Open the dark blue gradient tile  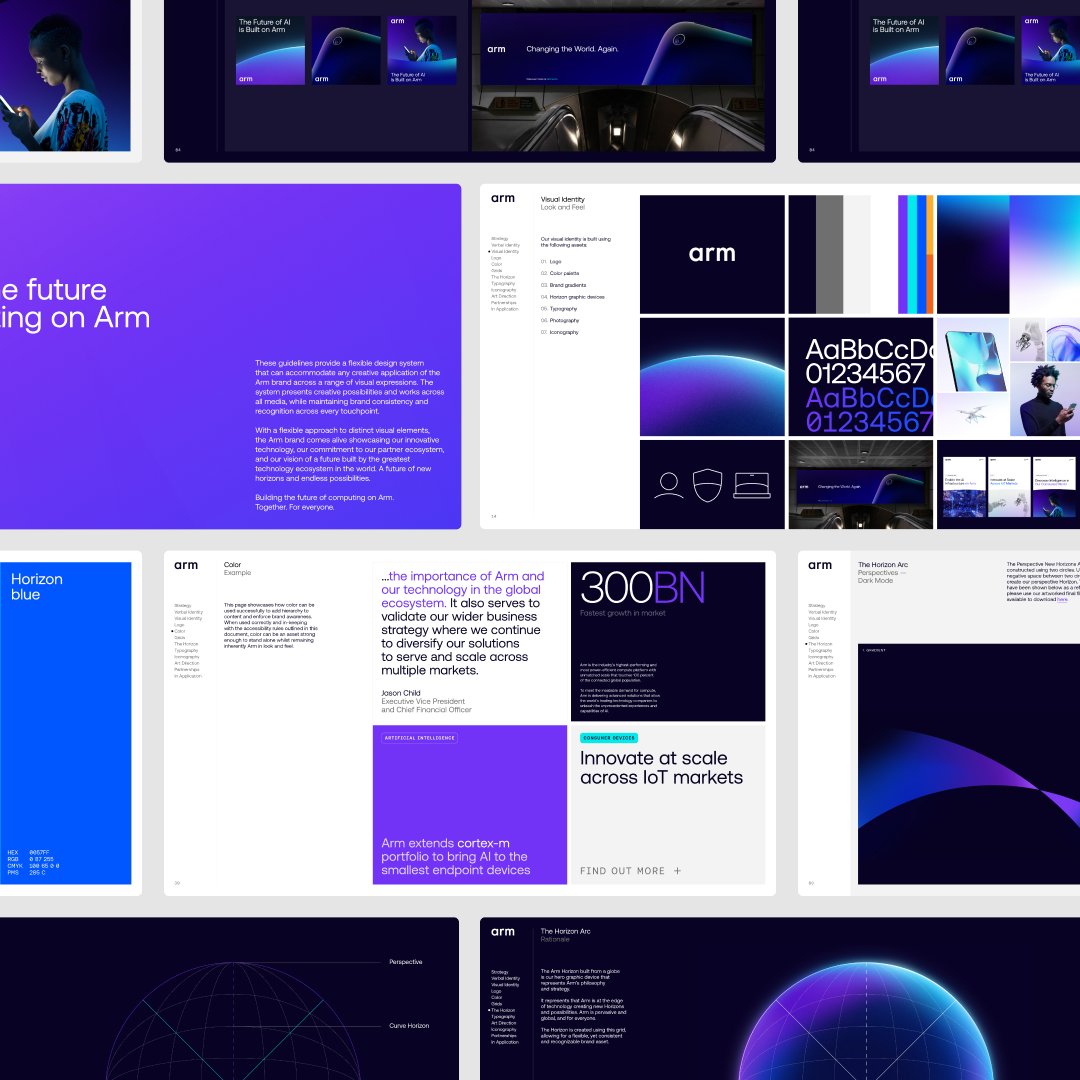click(973, 254)
